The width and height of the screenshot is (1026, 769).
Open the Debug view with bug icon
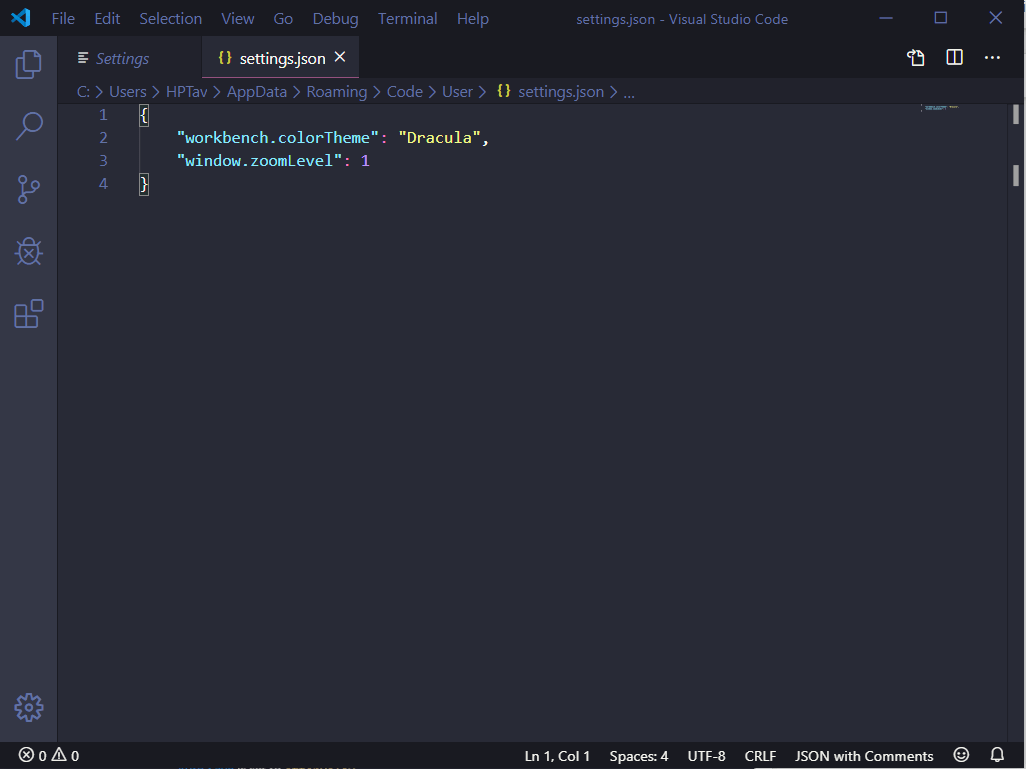[x=28, y=252]
